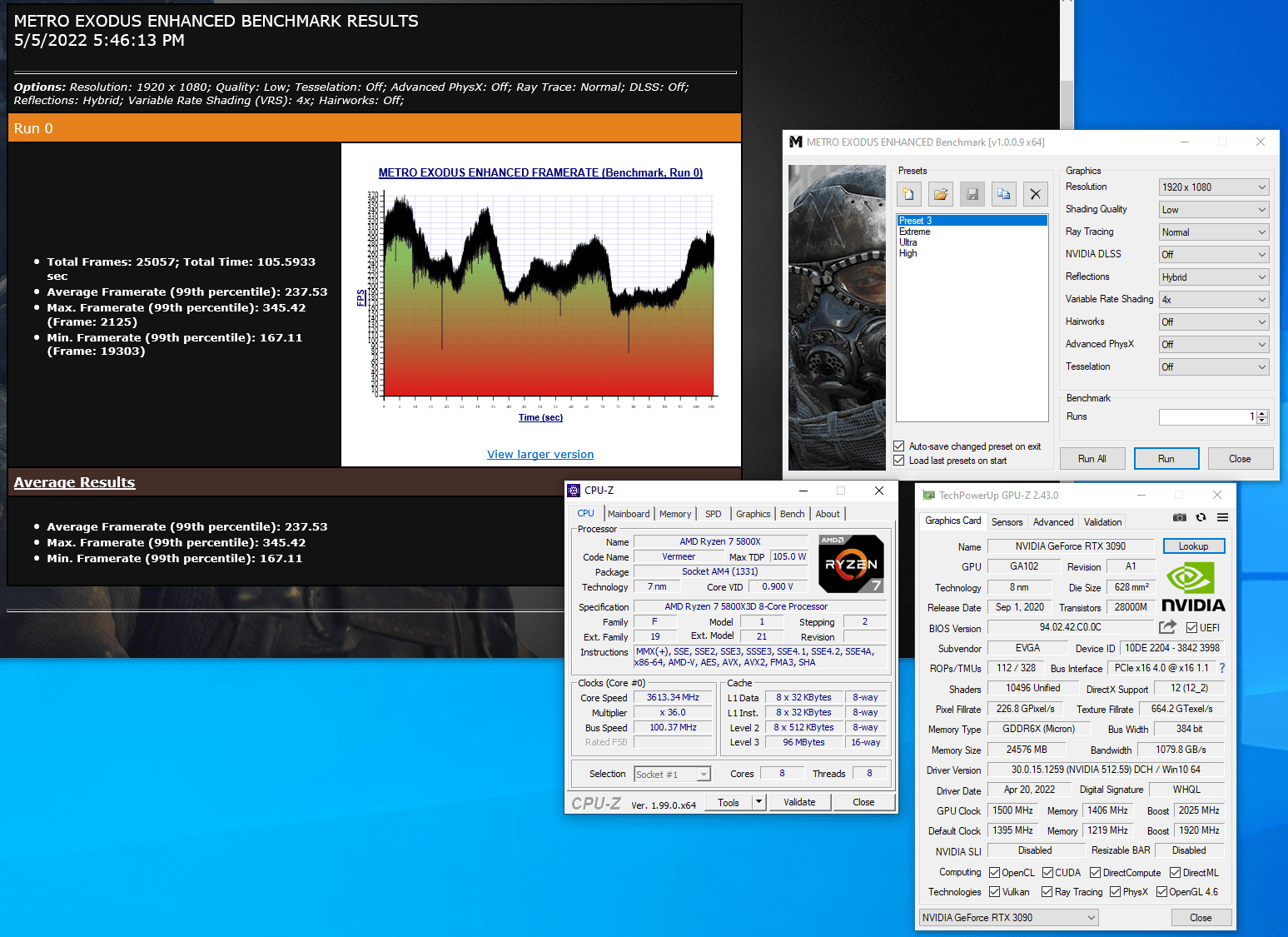
Task: Open the GPU-Z hamburger menu
Action: click(1222, 517)
